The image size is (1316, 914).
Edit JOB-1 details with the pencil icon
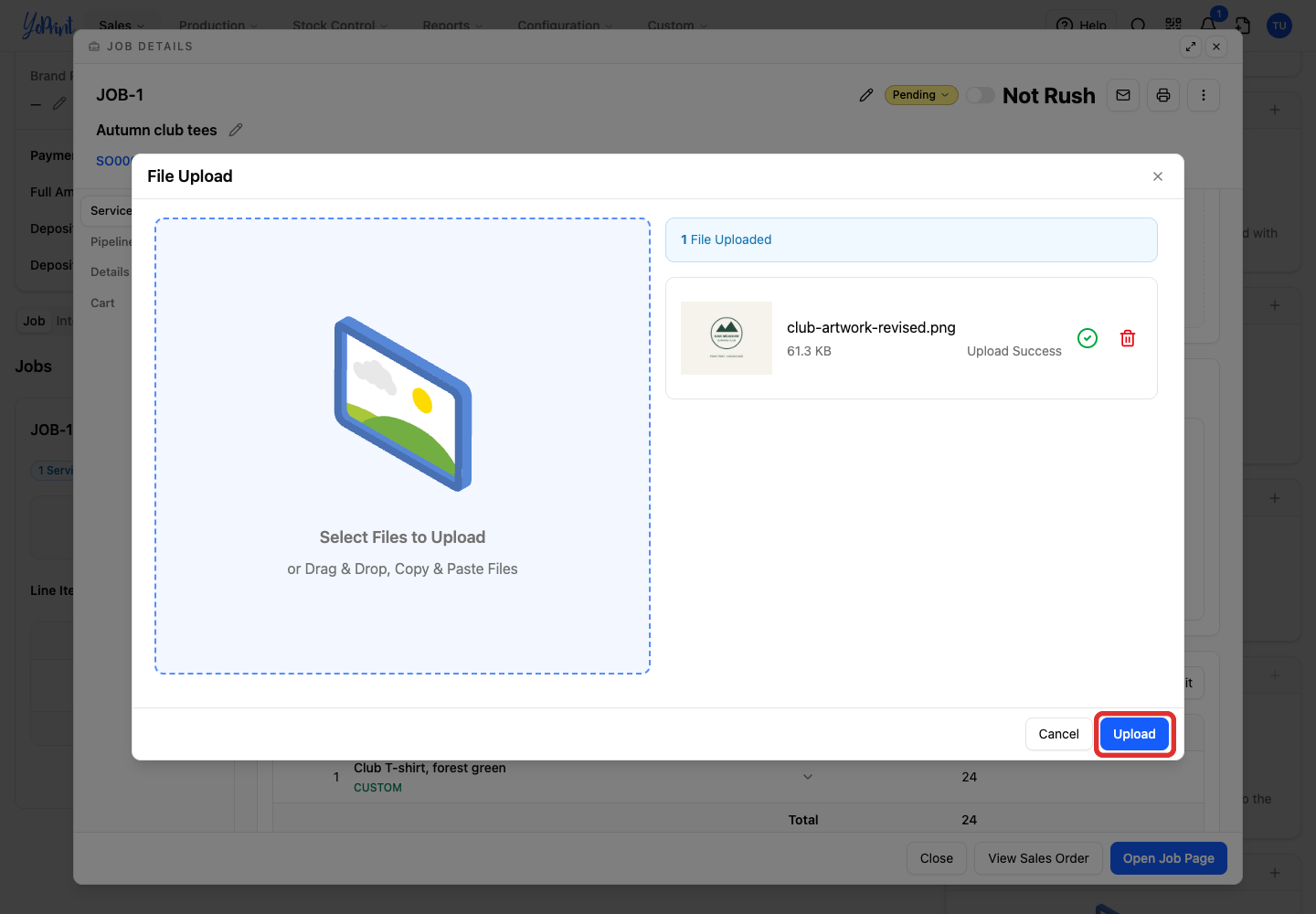tap(866, 95)
